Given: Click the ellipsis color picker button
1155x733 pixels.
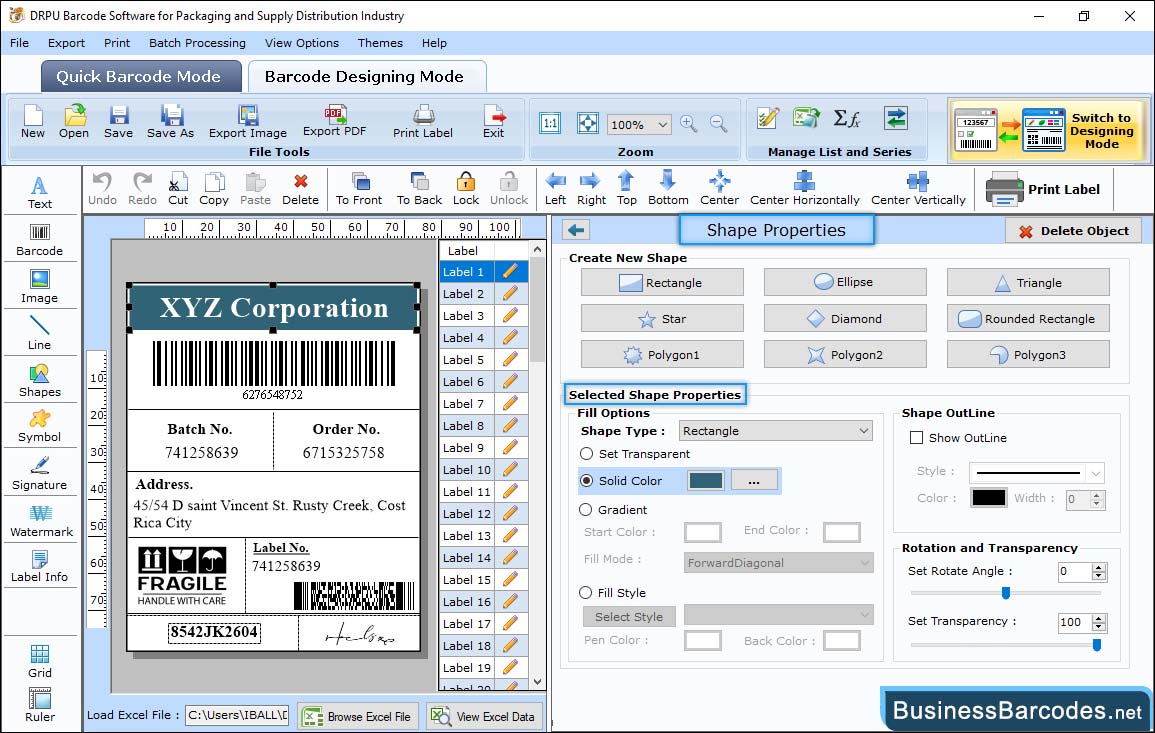Looking at the screenshot, I should [754, 480].
